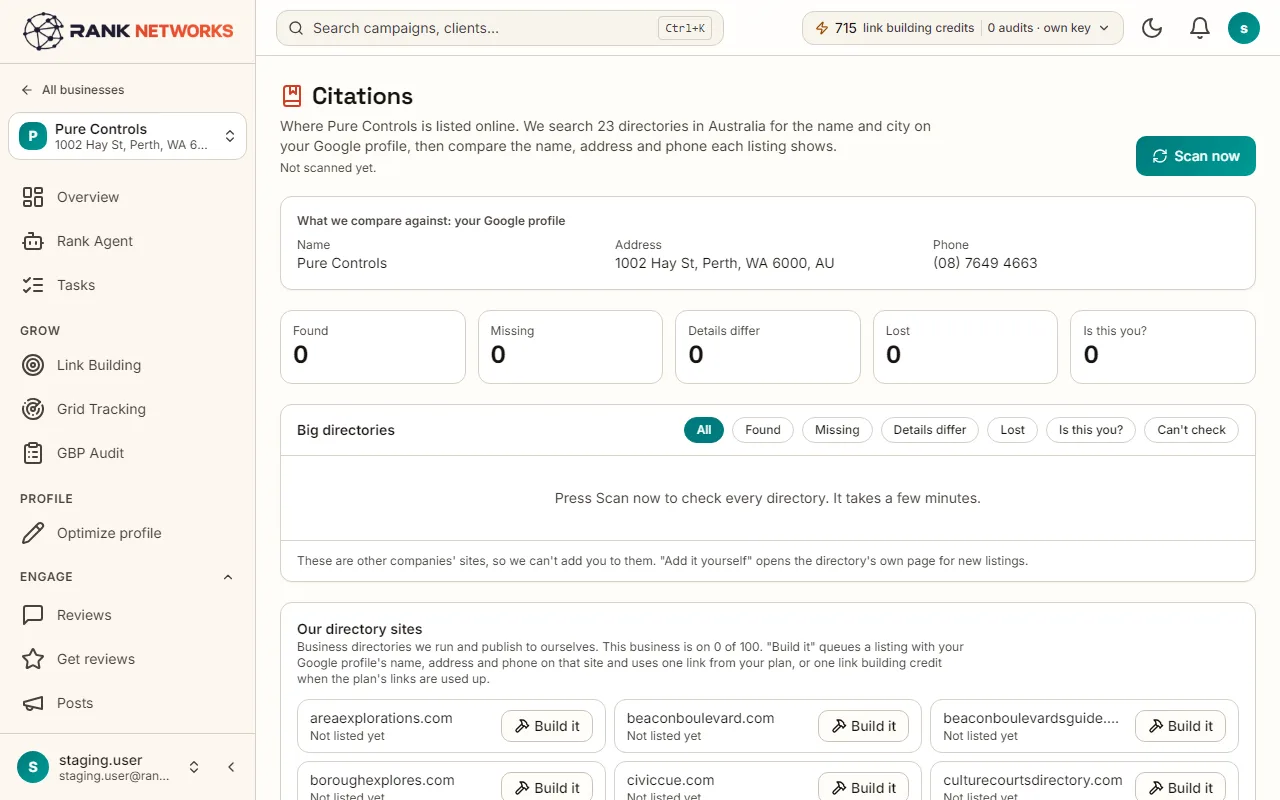This screenshot has height=800, width=1280.
Task: Click address 1002 Hay St, Perth, WA 6000, AU
Action: [x=725, y=263]
